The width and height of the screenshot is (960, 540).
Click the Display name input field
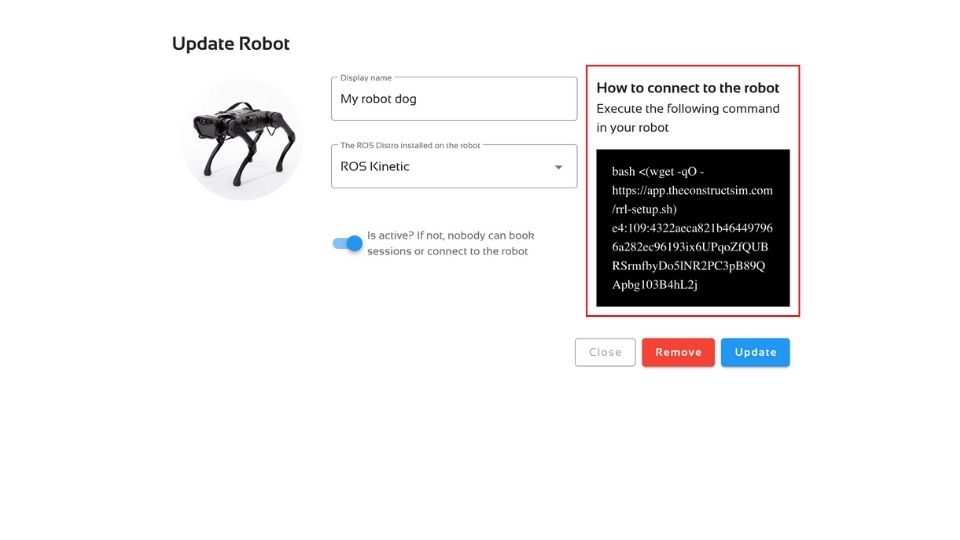pos(454,99)
